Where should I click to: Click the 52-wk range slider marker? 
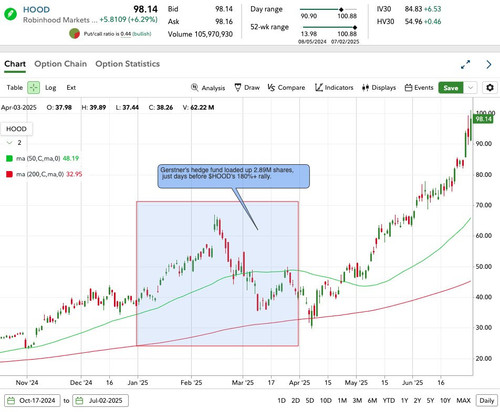(355, 27)
